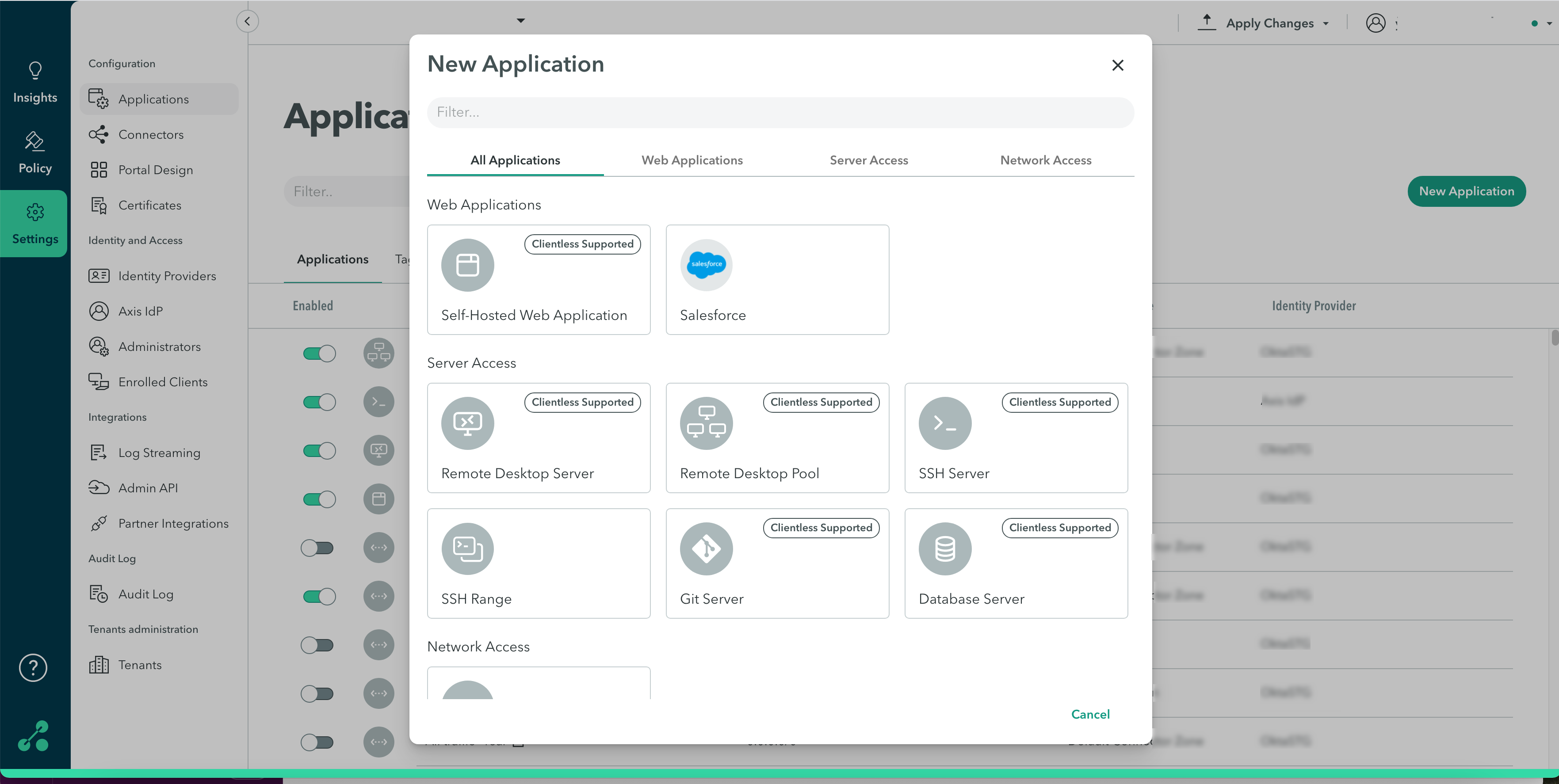Enable the fifth row's disabled toggle
The width and height of the screenshot is (1559, 784).
[x=317, y=548]
